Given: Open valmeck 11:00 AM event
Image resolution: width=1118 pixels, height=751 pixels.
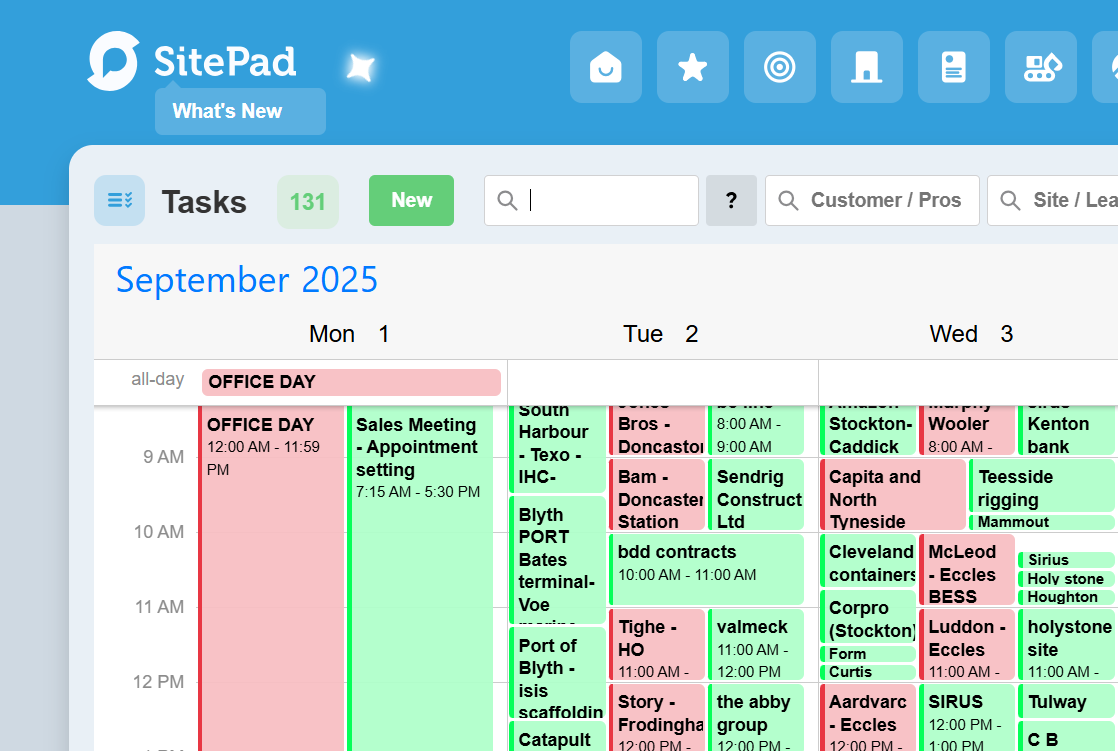Looking at the screenshot, I should (x=756, y=645).
